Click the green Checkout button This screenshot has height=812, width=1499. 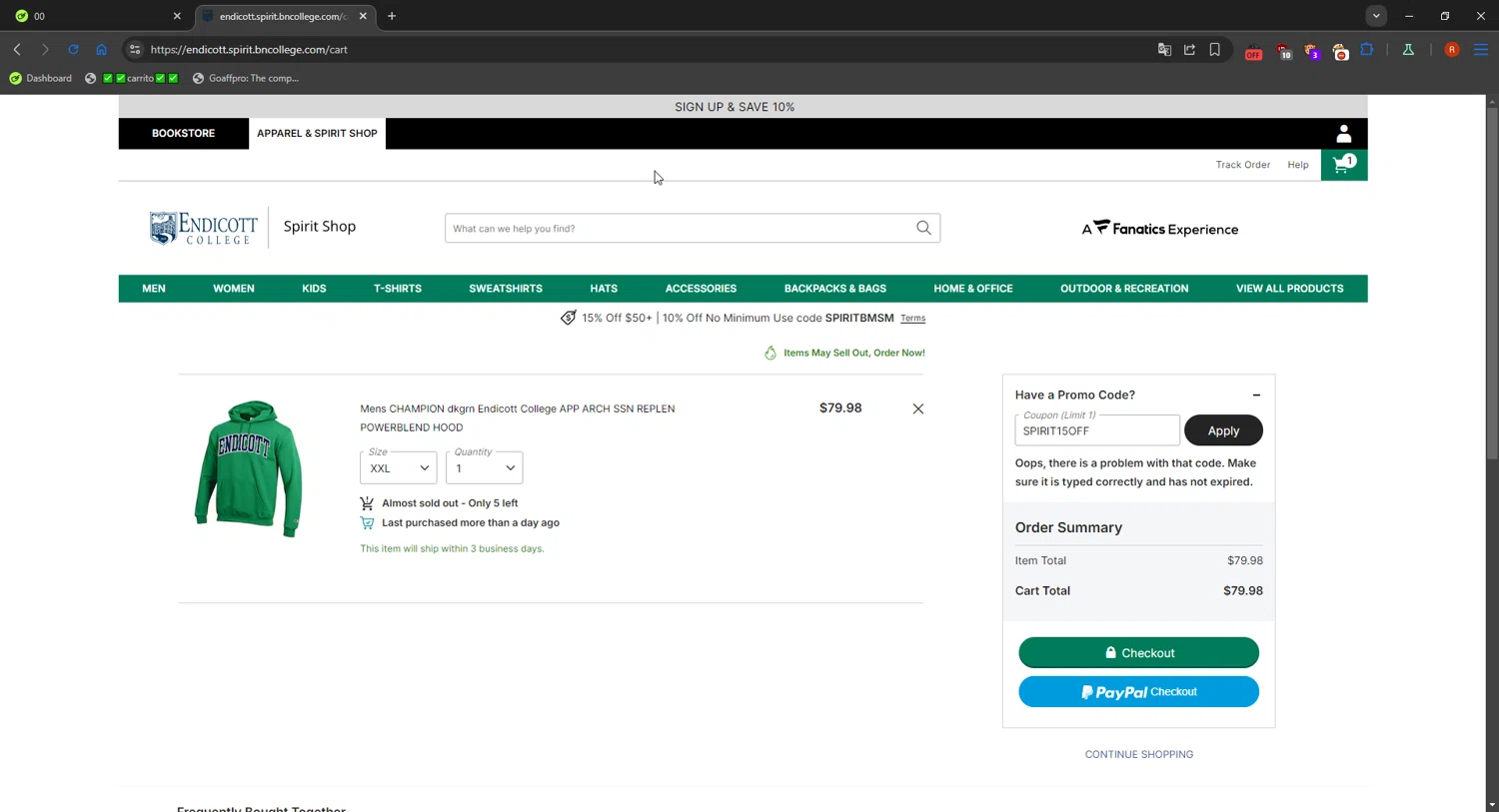click(1138, 652)
